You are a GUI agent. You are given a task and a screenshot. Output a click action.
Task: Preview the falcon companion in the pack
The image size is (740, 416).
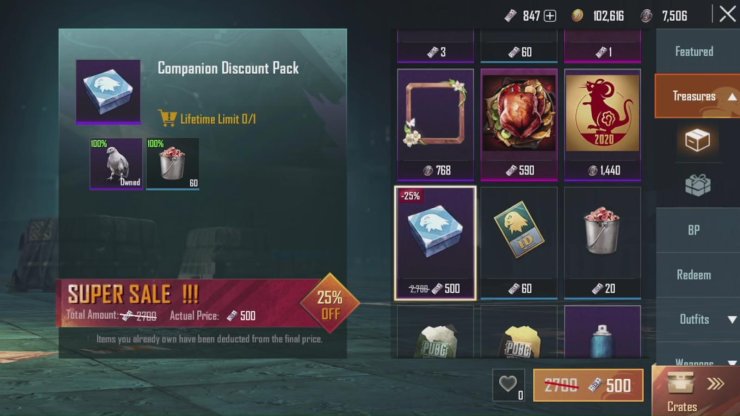pyautogui.click(x=116, y=164)
